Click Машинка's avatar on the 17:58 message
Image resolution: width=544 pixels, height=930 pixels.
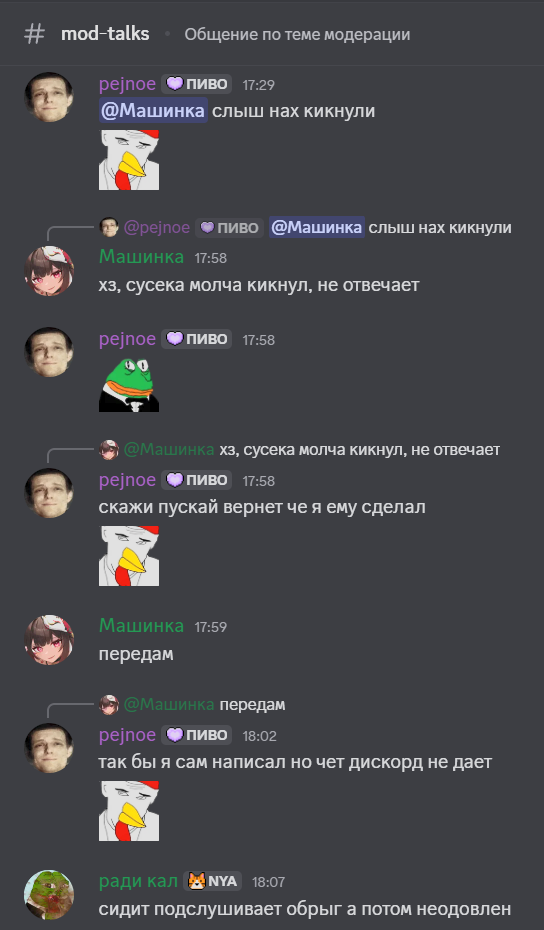click(x=49, y=270)
